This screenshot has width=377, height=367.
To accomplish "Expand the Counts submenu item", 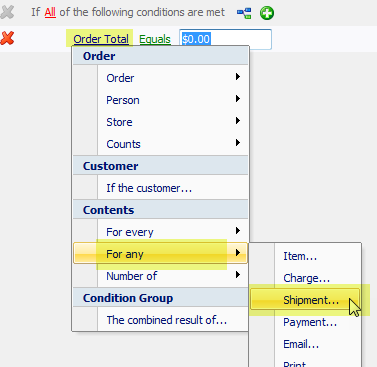I will (x=160, y=144).
